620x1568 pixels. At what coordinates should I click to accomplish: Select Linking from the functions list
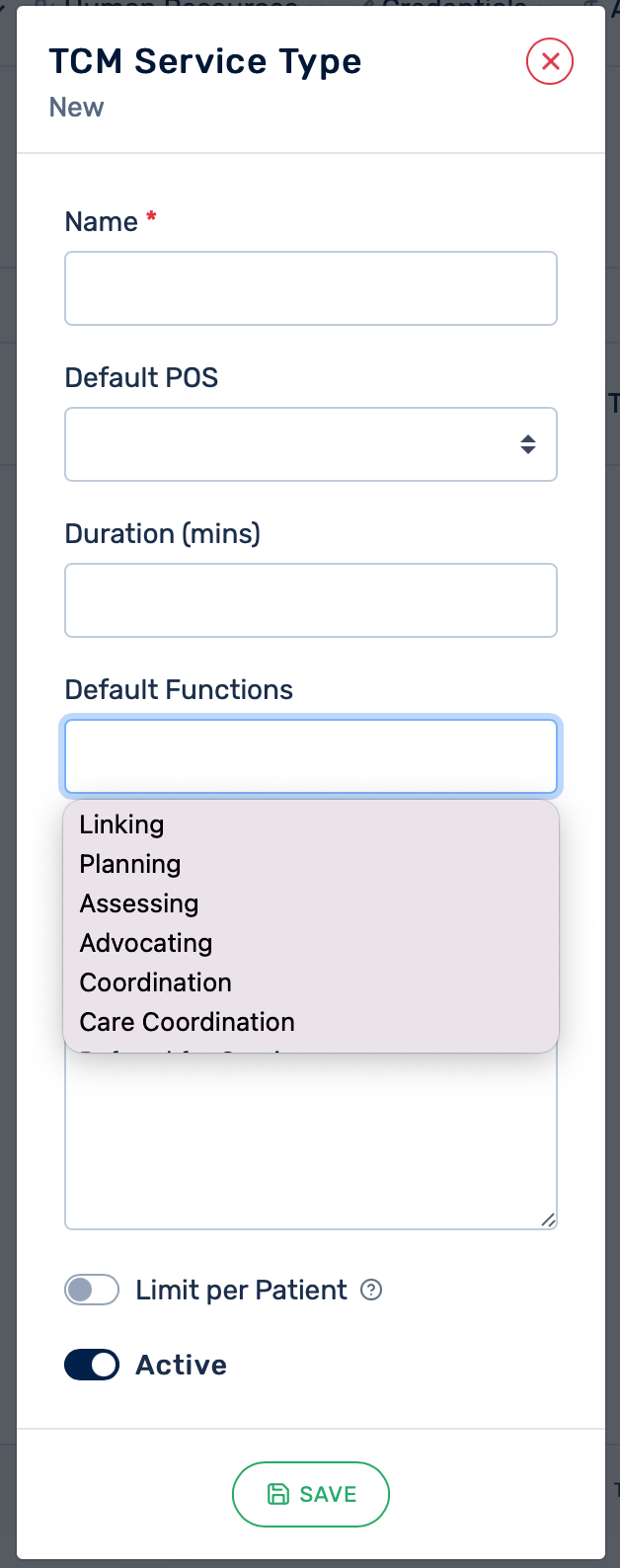pyautogui.click(x=122, y=824)
